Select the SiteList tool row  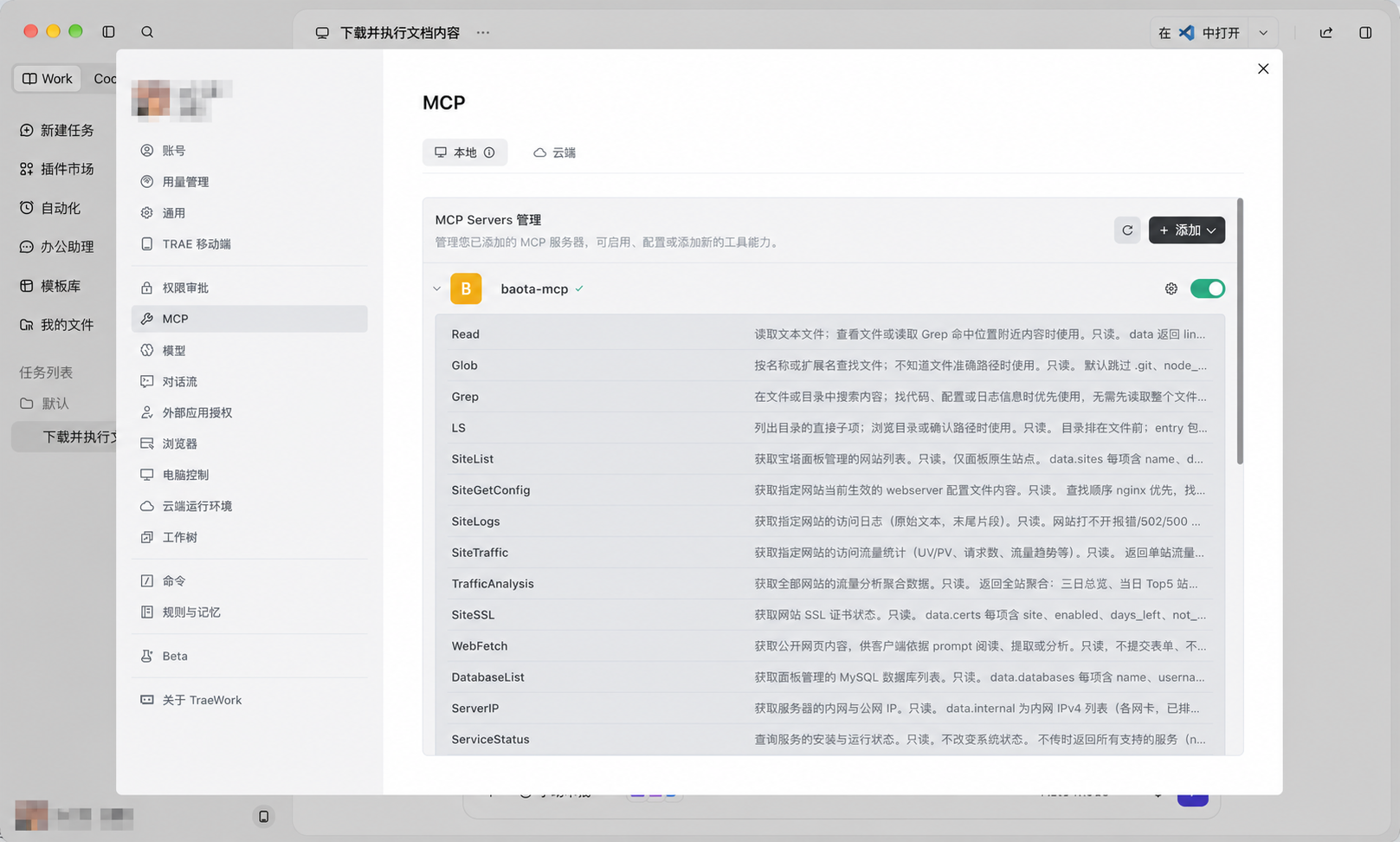click(829, 459)
